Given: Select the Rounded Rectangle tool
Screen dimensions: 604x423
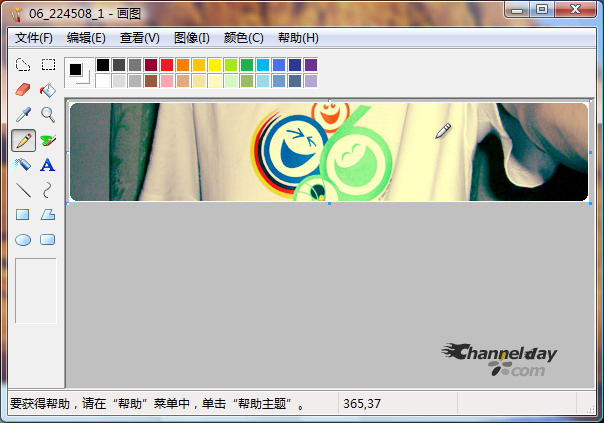Looking at the screenshot, I should pos(48,240).
